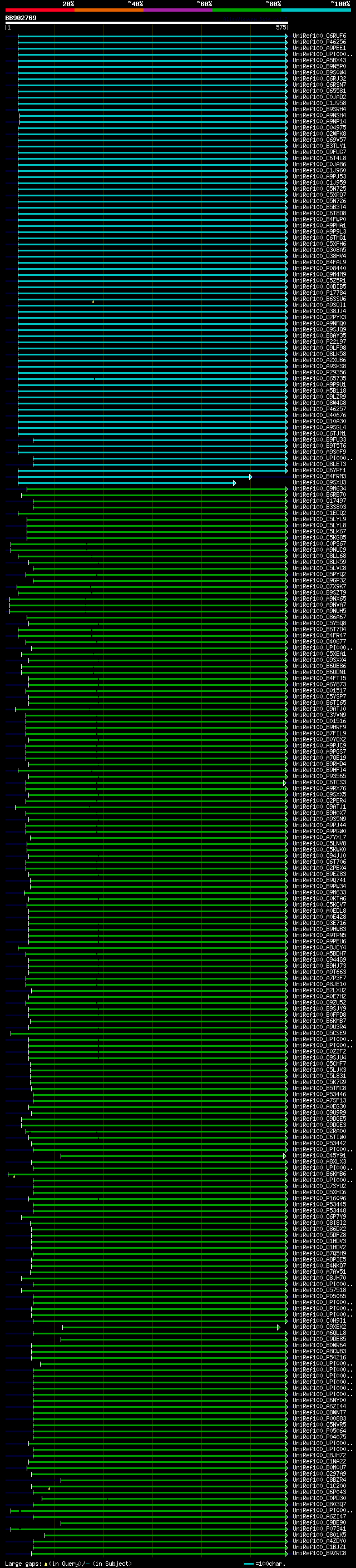Select the UniRef100_P46257 label
This screenshot has width=356, height=1568.
pos(319,409)
